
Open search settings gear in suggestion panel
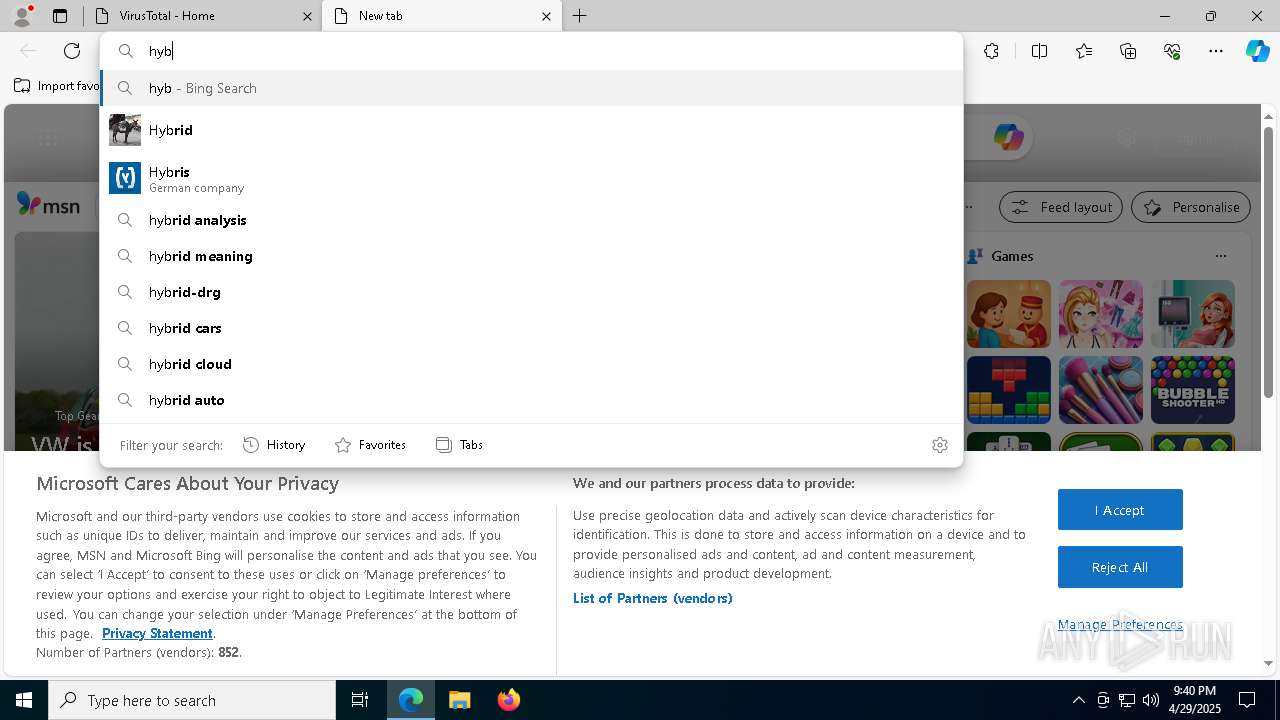[x=939, y=445]
